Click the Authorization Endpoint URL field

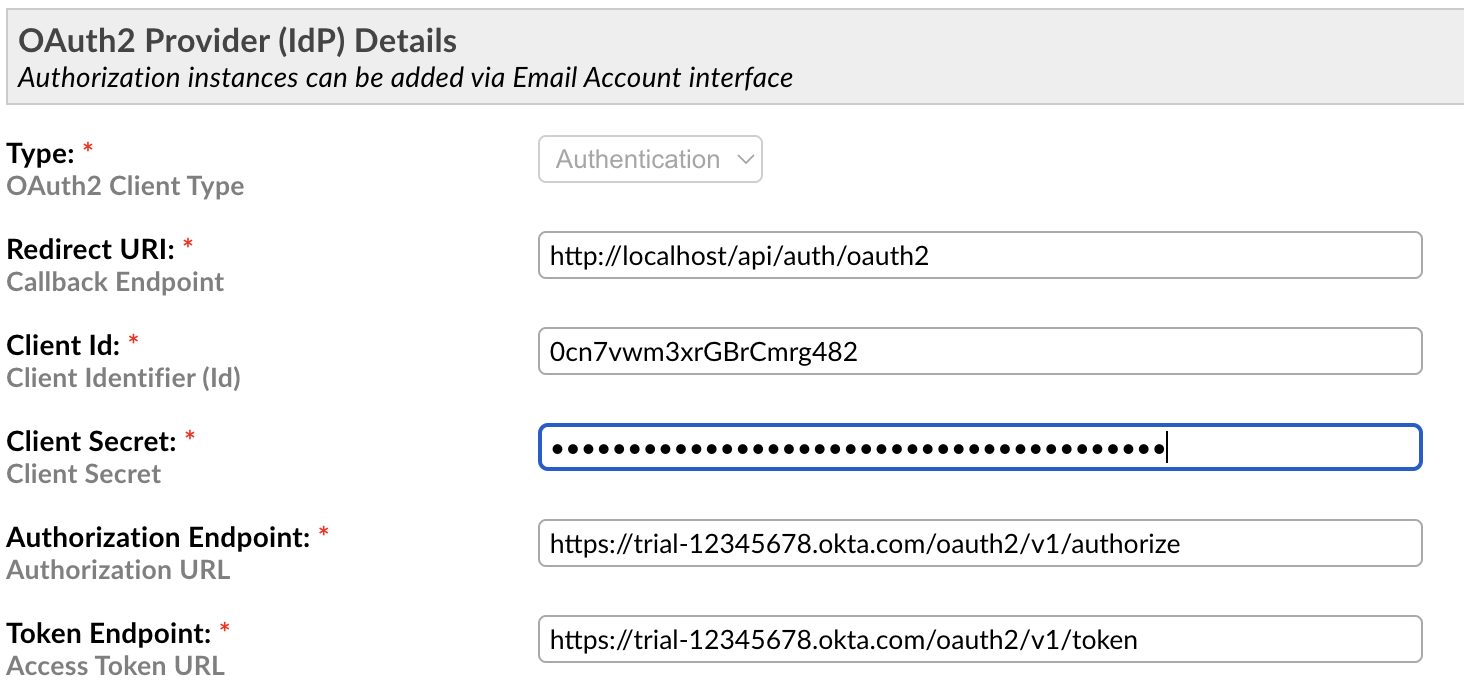[x=900, y=543]
